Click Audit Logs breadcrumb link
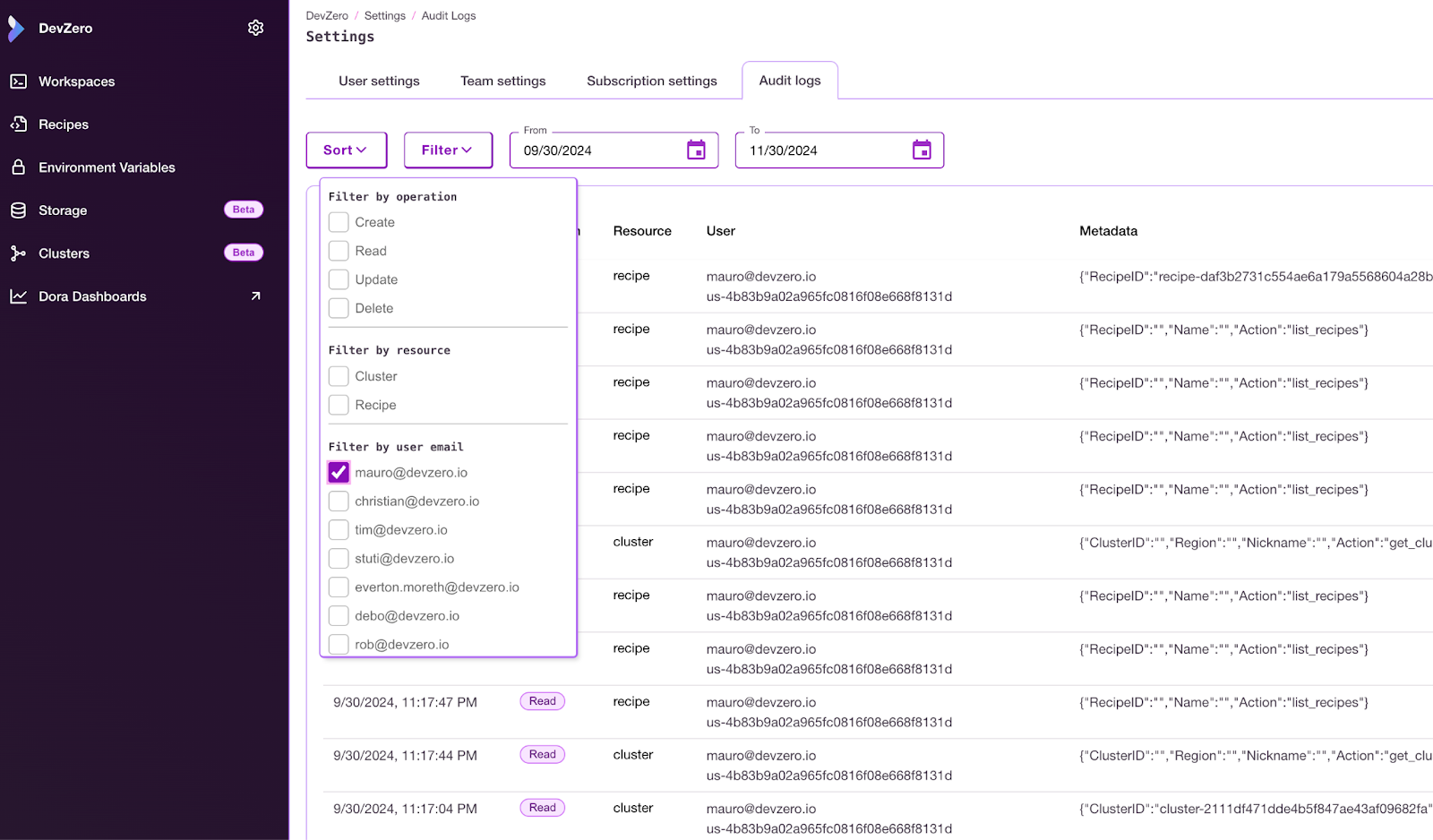The height and width of the screenshot is (840, 1433). tap(449, 16)
